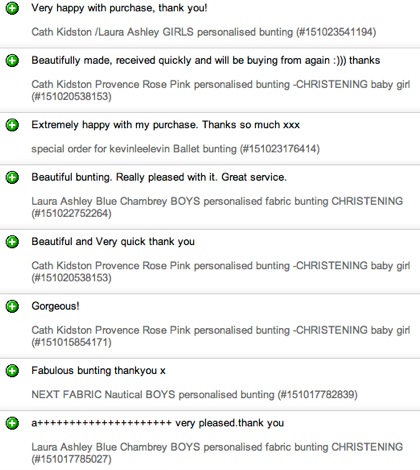The height and width of the screenshot is (470, 420).
Task: Select green plus icon beside 'Extremely happy' feedback
Action: pos(12,125)
